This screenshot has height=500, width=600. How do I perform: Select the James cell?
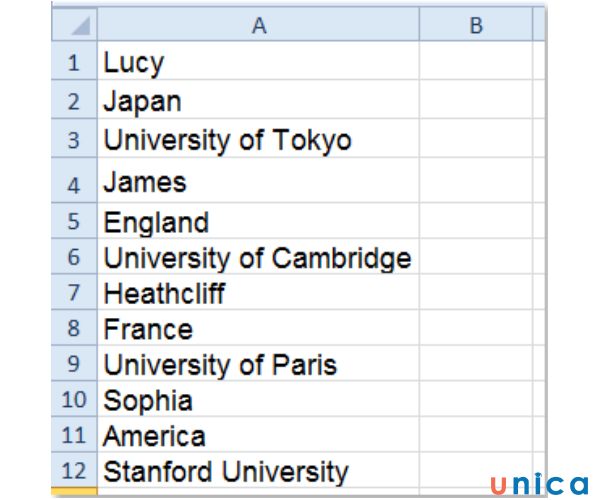click(258, 181)
